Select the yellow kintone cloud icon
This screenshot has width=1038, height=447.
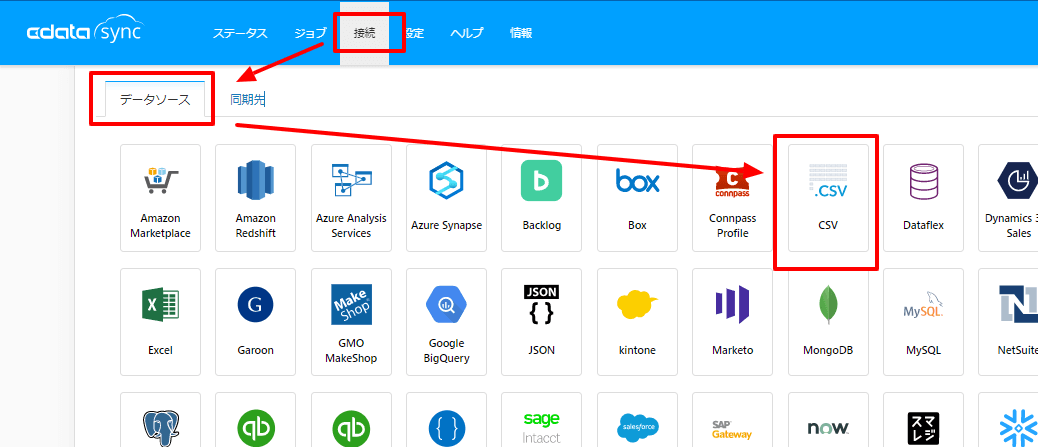pyautogui.click(x=637, y=305)
